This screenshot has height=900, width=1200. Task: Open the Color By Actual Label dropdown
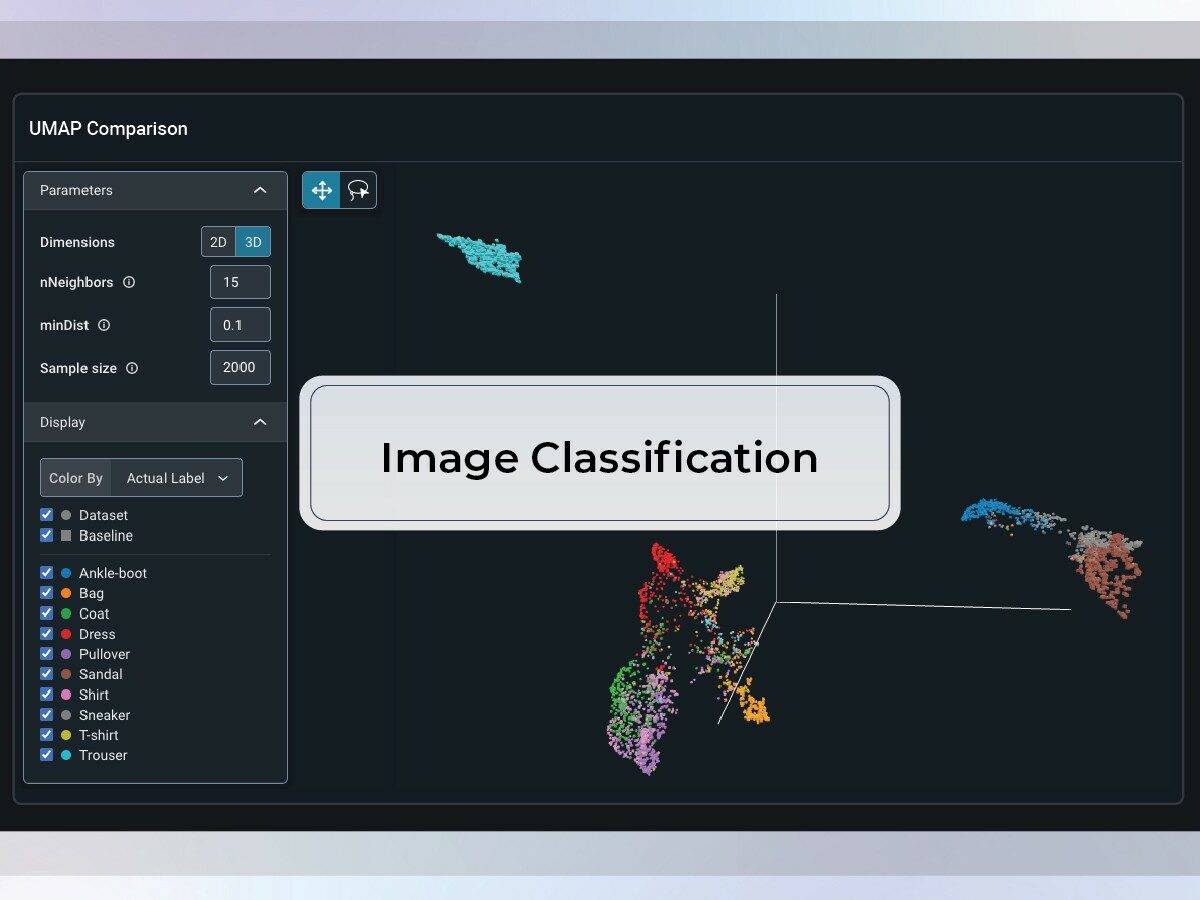(x=177, y=478)
